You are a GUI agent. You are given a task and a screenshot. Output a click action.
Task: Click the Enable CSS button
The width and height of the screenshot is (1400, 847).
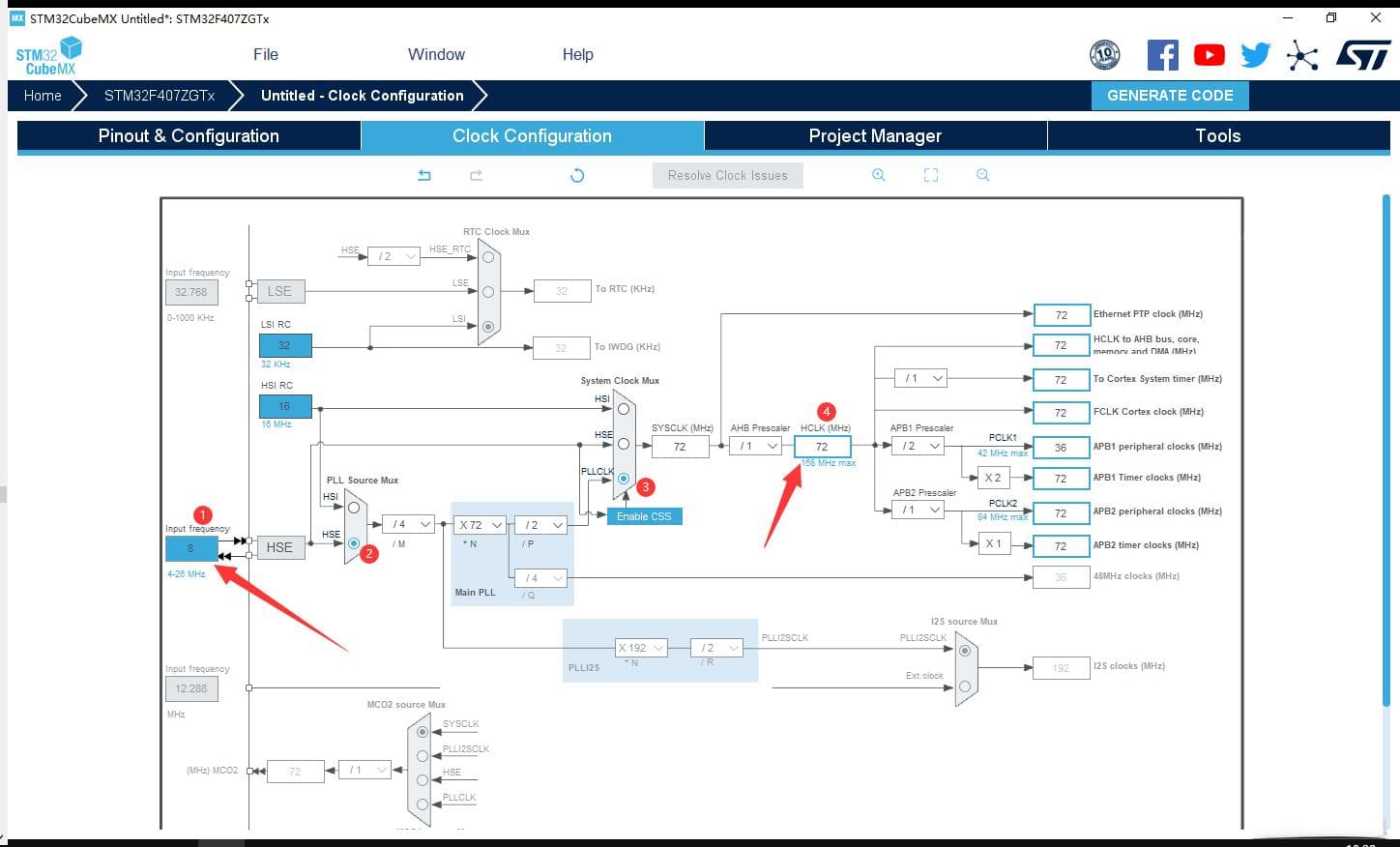pyautogui.click(x=644, y=516)
